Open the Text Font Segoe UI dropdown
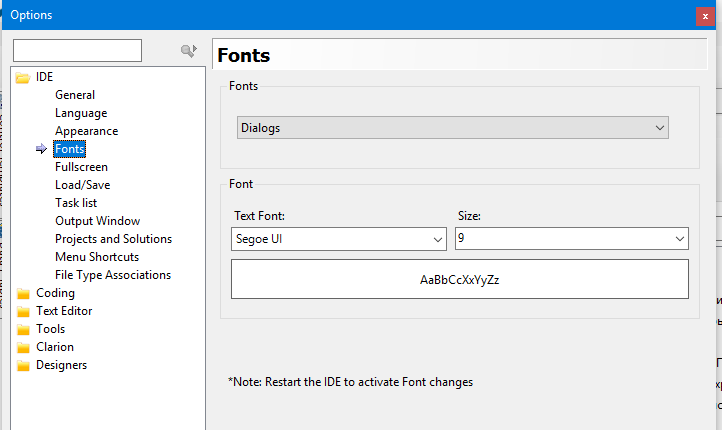 338,239
